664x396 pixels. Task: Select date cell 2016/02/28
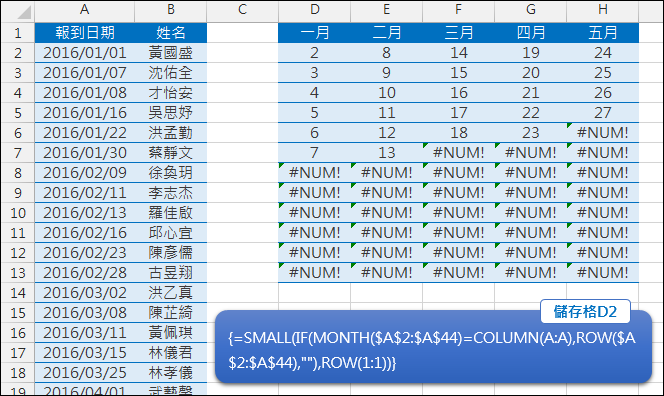point(85,273)
